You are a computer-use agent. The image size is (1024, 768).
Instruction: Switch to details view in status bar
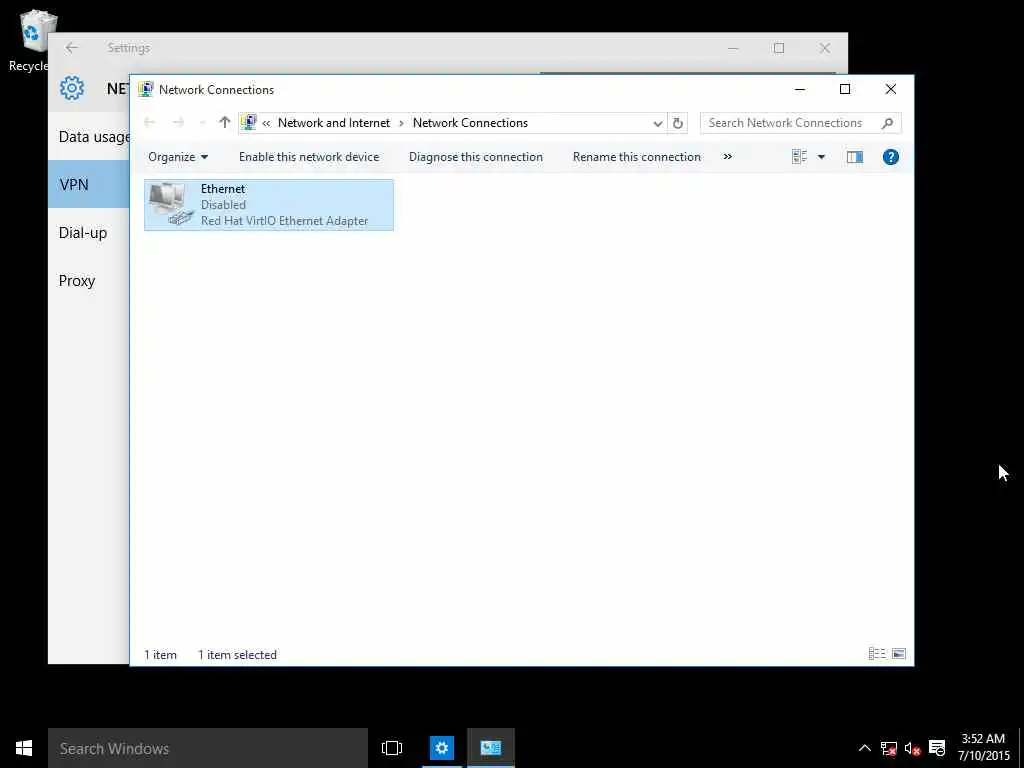tap(876, 654)
